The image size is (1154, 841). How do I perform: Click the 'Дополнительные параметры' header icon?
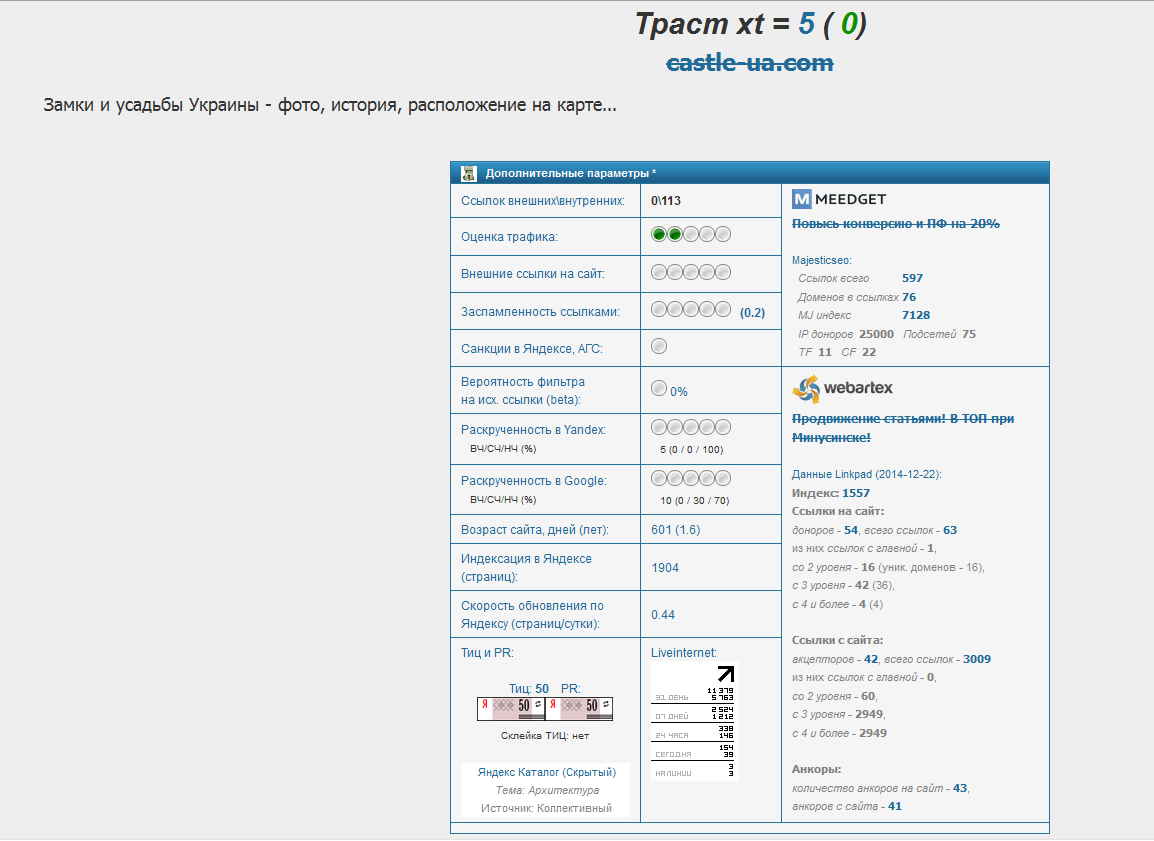tap(469, 174)
